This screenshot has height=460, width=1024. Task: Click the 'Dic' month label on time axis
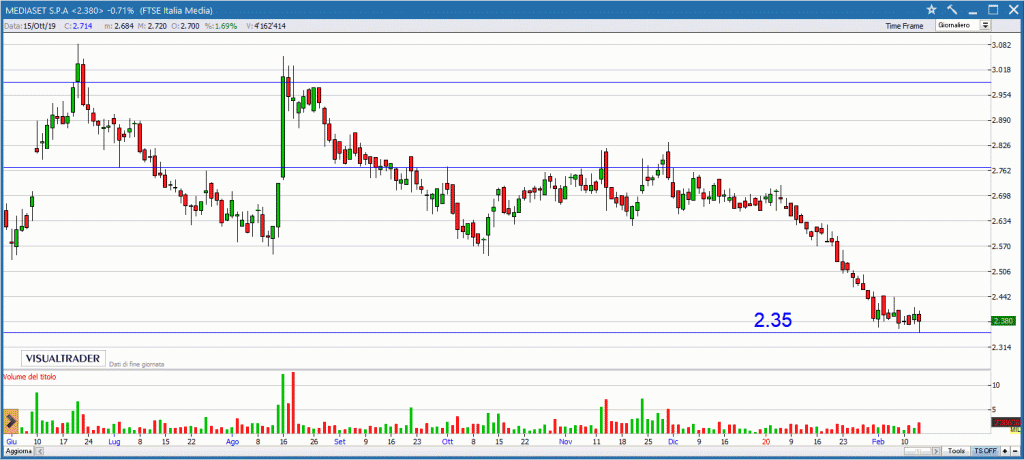pos(673,442)
